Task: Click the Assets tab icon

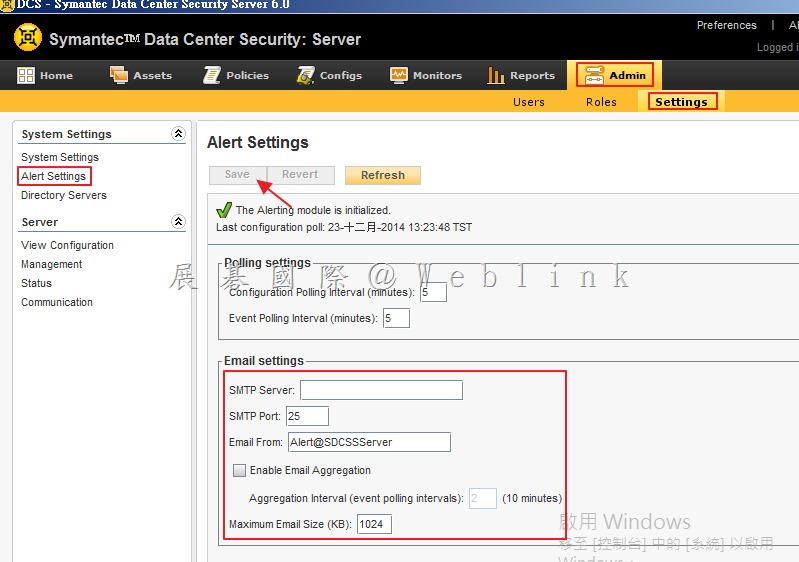Action: (119, 75)
